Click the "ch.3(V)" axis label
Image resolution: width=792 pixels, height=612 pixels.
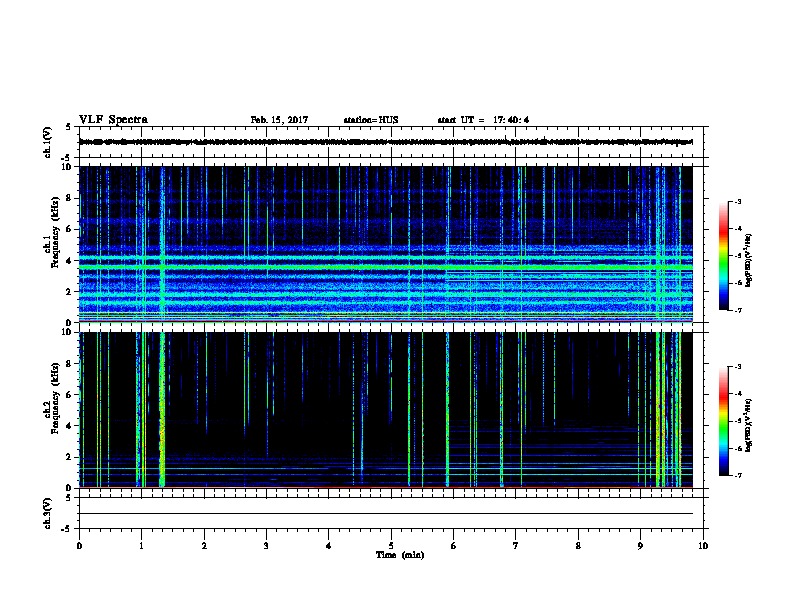click(x=48, y=513)
